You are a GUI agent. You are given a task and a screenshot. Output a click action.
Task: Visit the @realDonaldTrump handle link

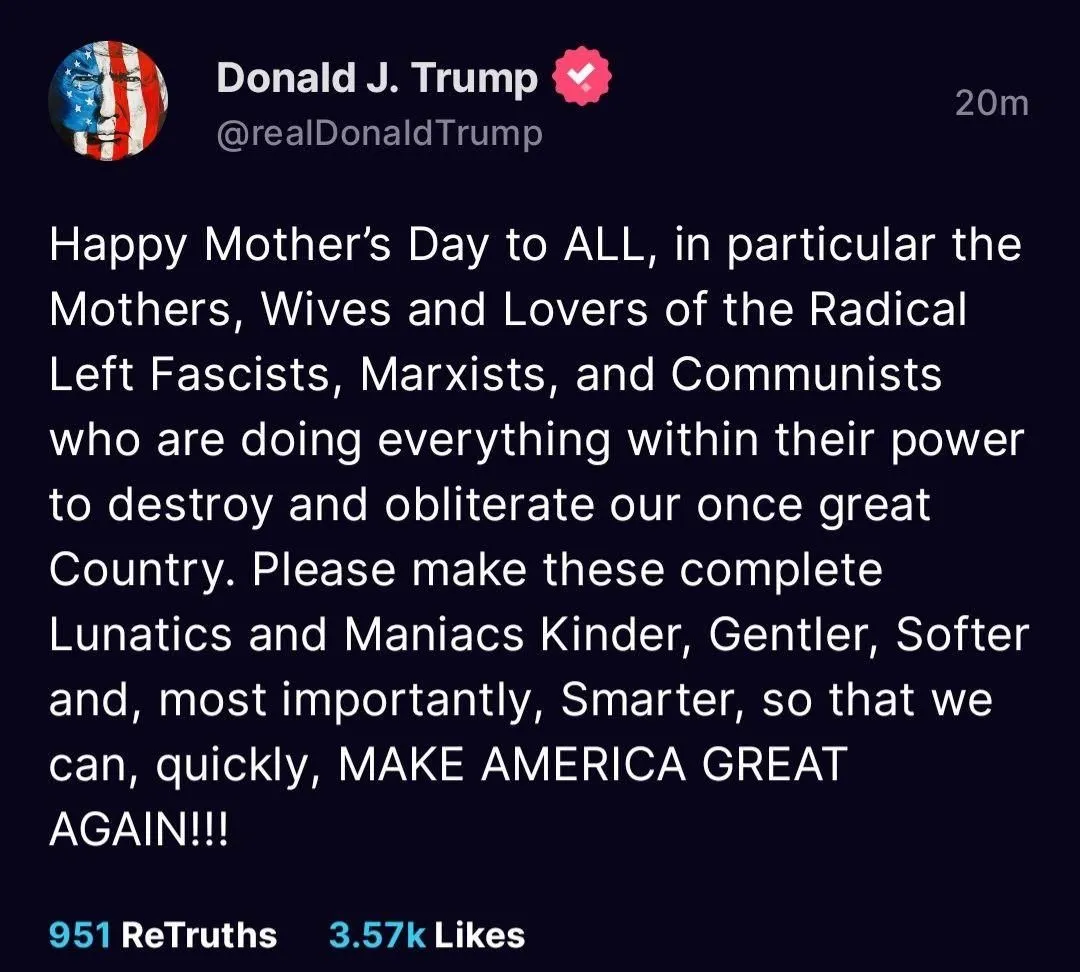click(x=379, y=132)
